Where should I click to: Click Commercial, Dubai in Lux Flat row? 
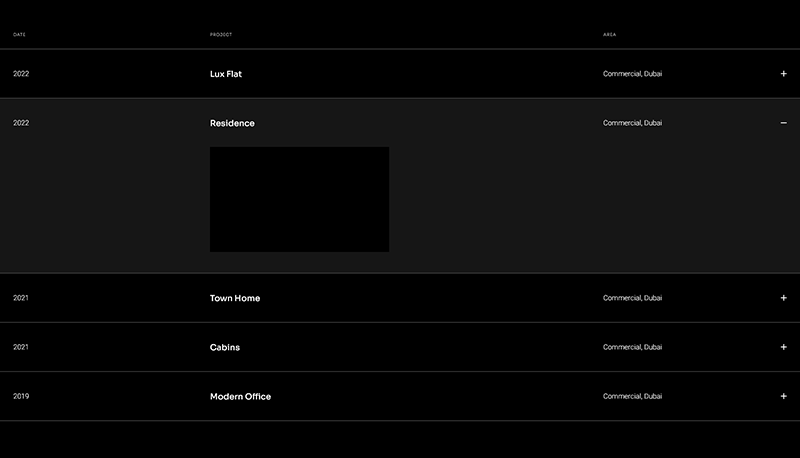[x=632, y=74]
